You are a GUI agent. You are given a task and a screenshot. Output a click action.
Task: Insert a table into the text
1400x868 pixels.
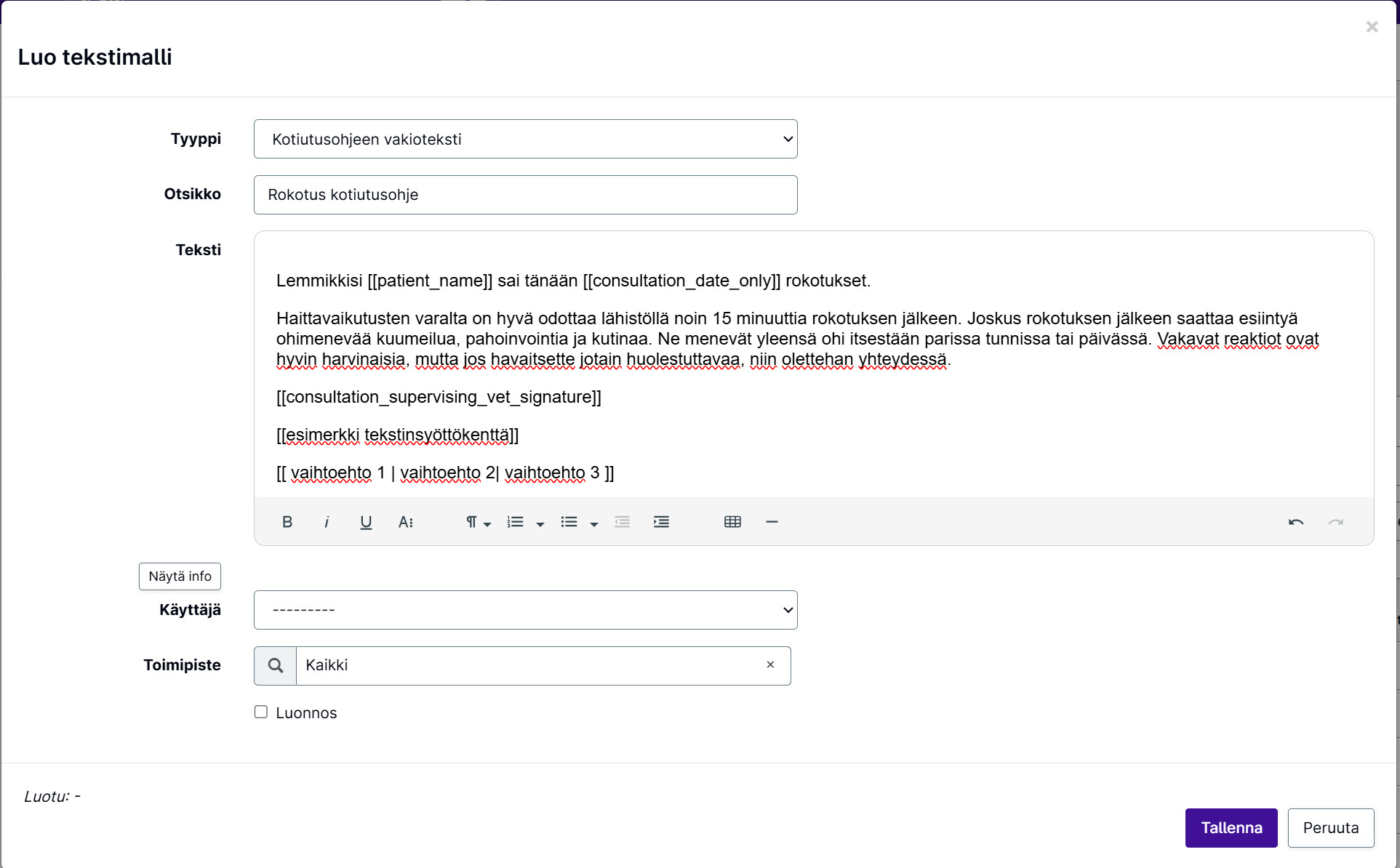click(732, 522)
